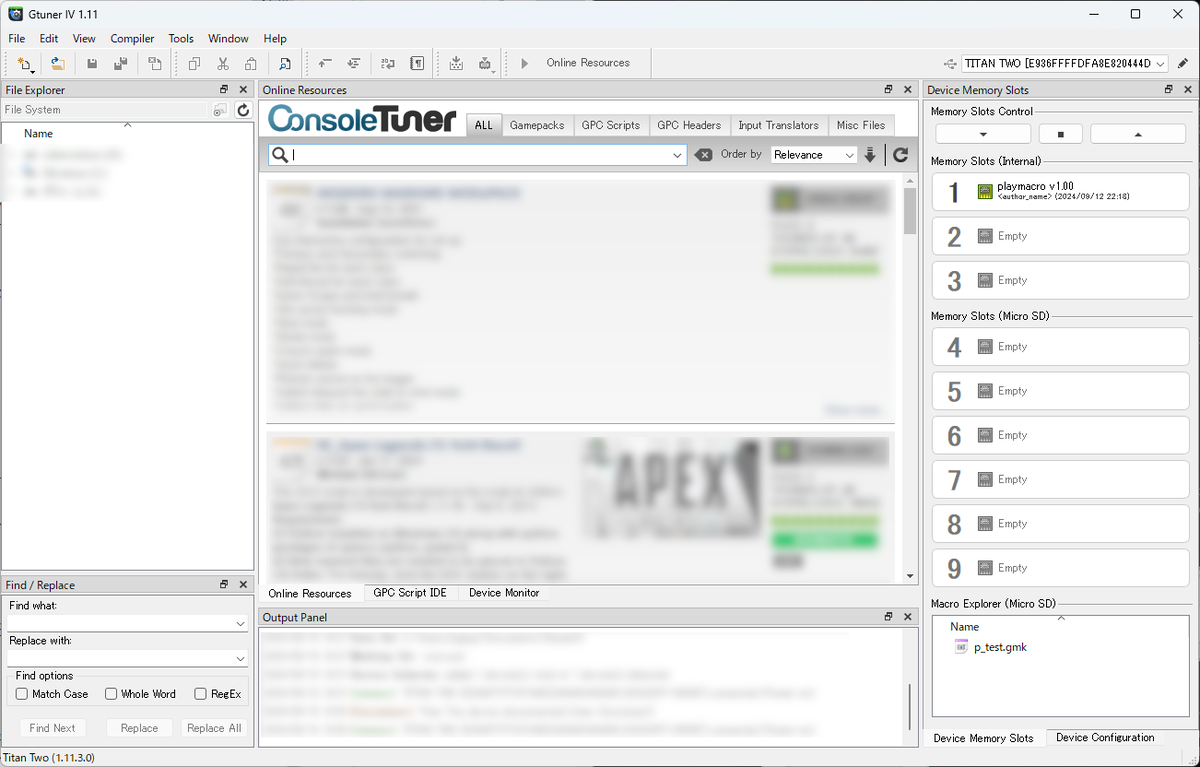Enable the Match Case checkbox
This screenshot has height=767, width=1200.
coord(22,694)
